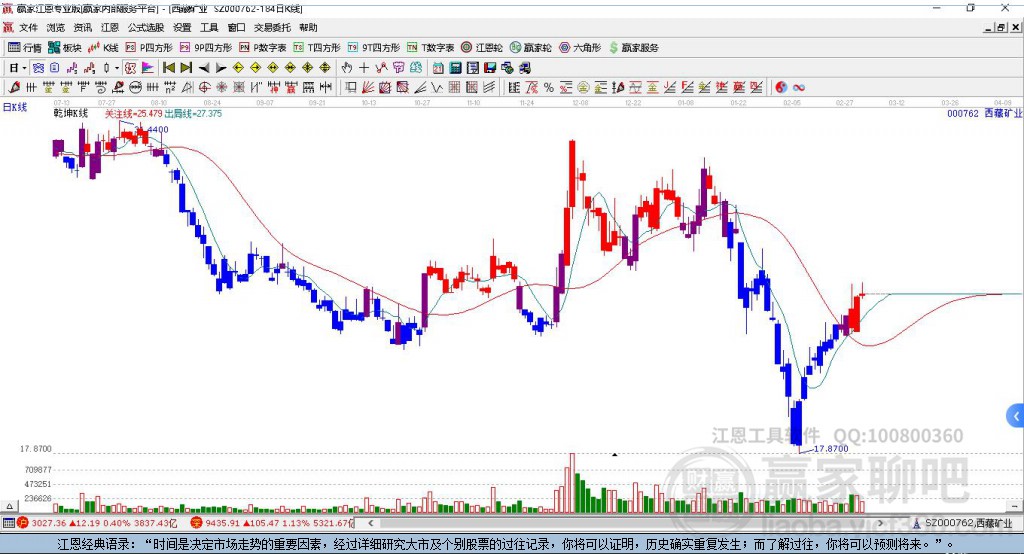The width and height of the screenshot is (1024, 554).
Task: Switch to K线 chart button
Action: [x=103, y=48]
